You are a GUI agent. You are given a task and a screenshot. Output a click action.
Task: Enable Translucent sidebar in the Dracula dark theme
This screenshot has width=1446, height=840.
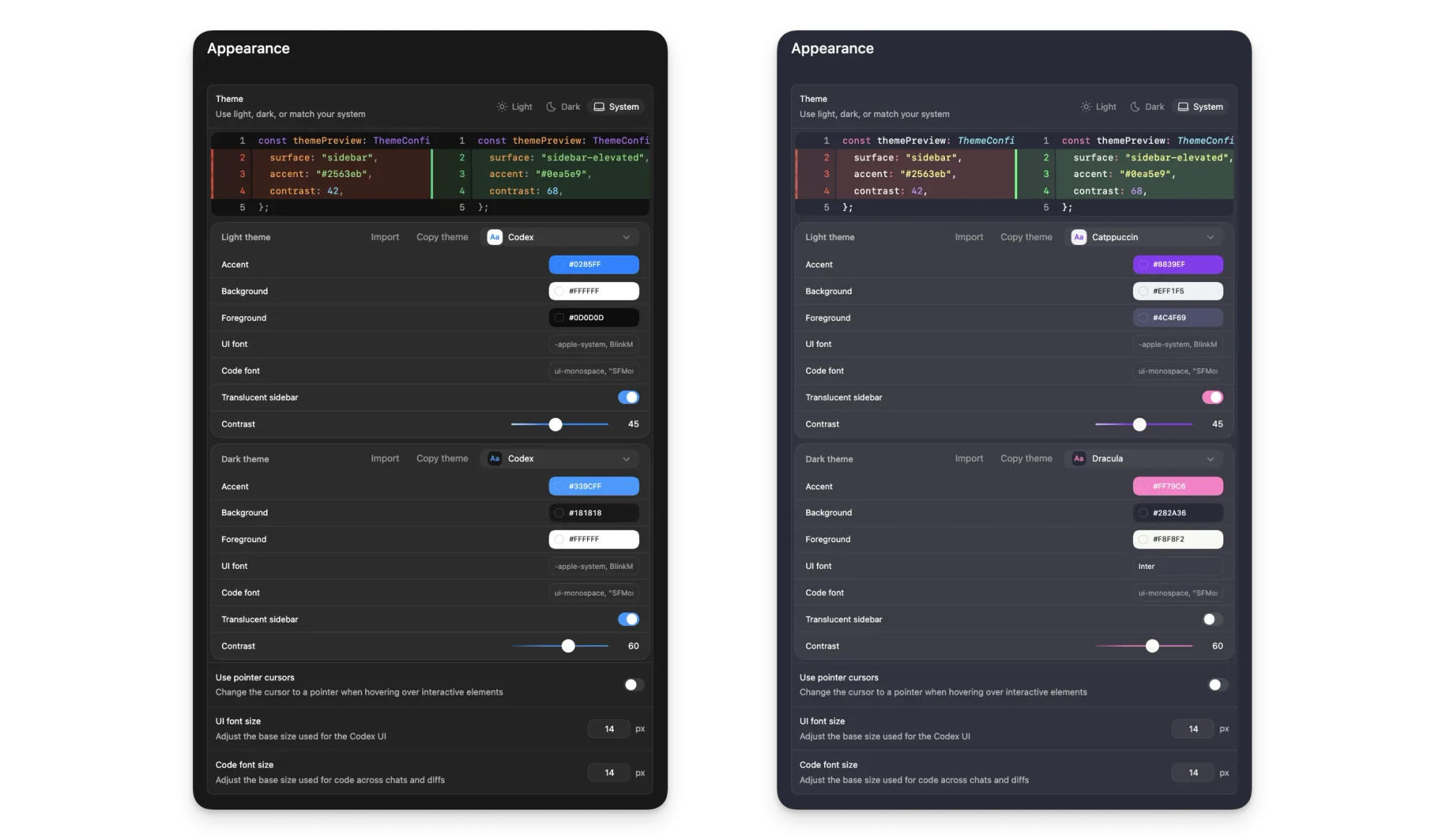pyautogui.click(x=1213, y=619)
